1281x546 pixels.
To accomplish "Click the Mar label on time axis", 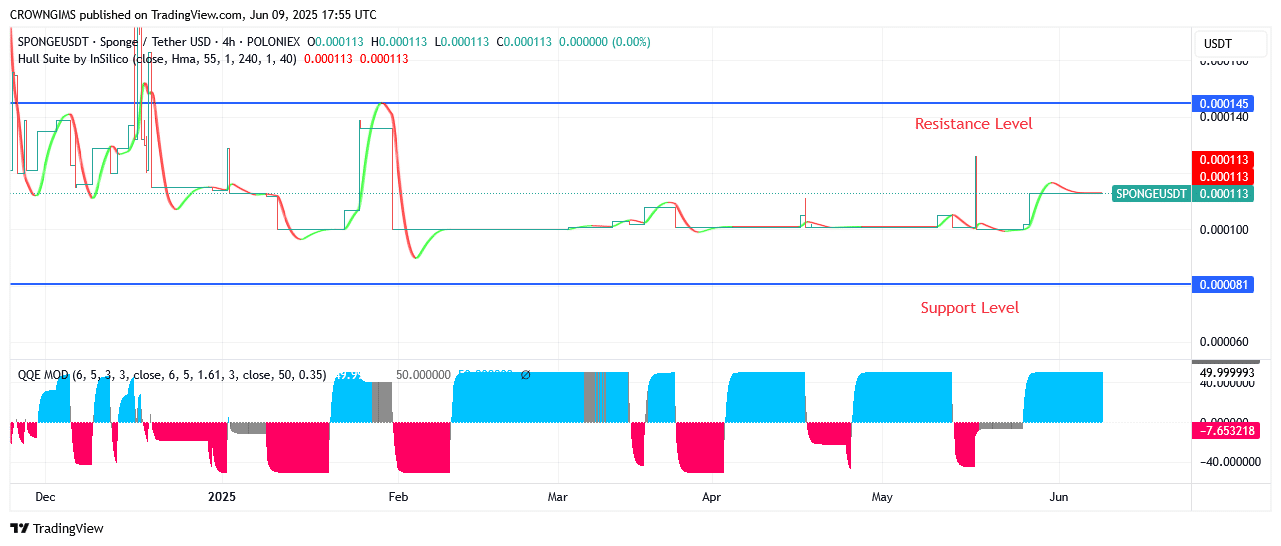I will pyautogui.click(x=558, y=497).
